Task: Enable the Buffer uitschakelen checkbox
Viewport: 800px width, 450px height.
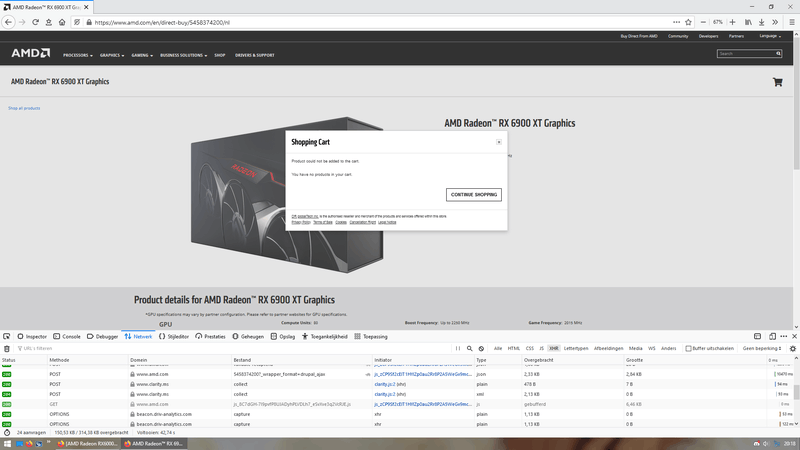Action: [688, 348]
